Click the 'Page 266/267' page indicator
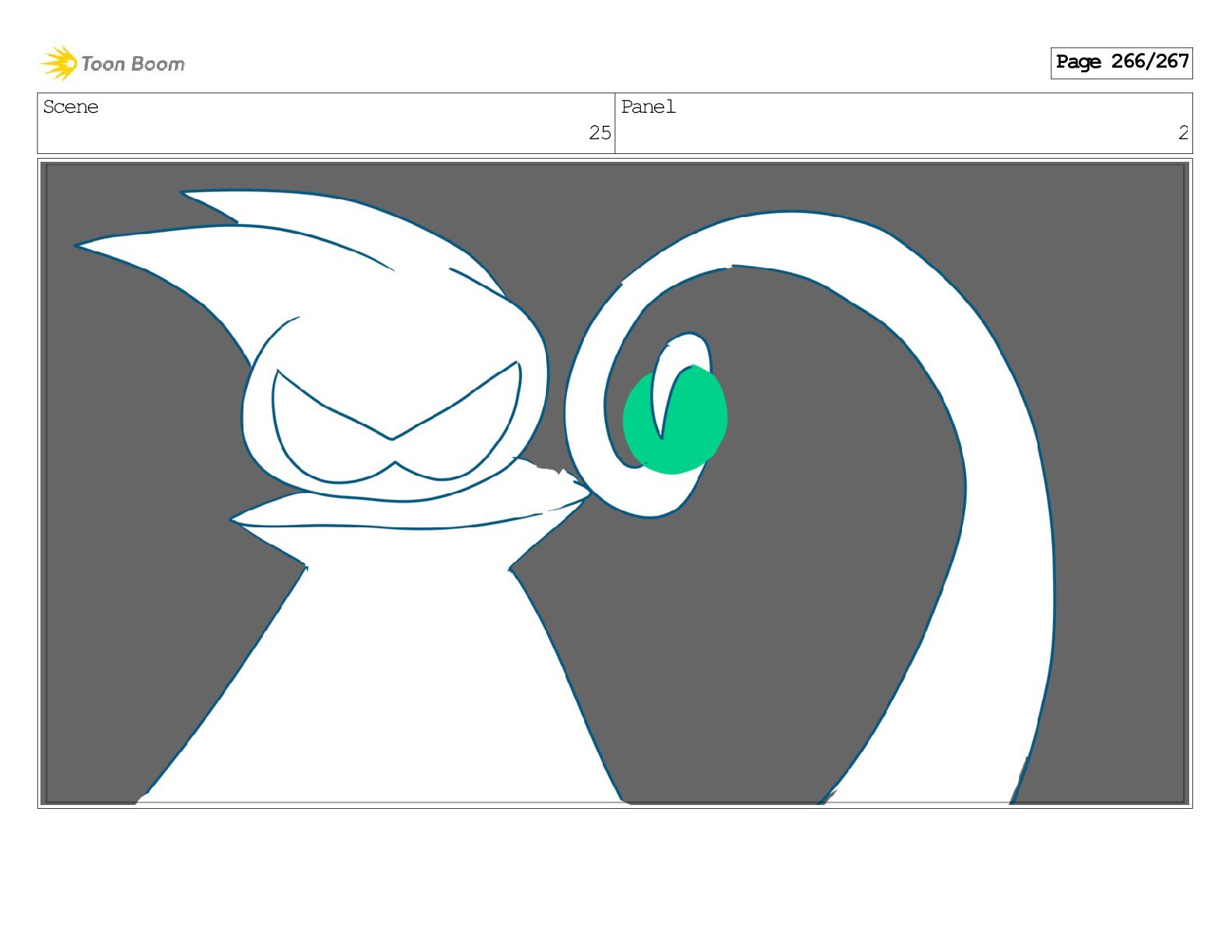Screen dimensions: 1232x952 pos(1122,62)
